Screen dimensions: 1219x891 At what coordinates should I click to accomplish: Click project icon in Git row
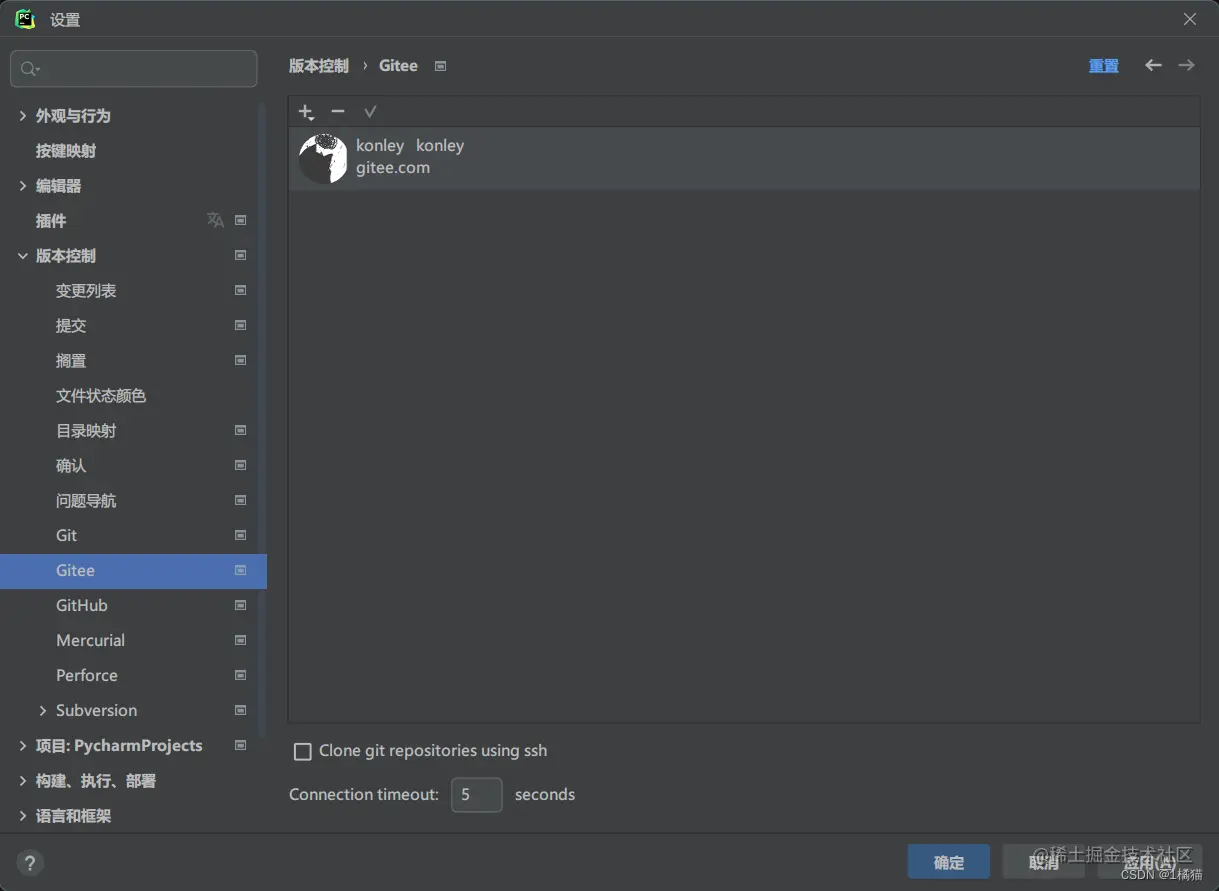(x=240, y=535)
